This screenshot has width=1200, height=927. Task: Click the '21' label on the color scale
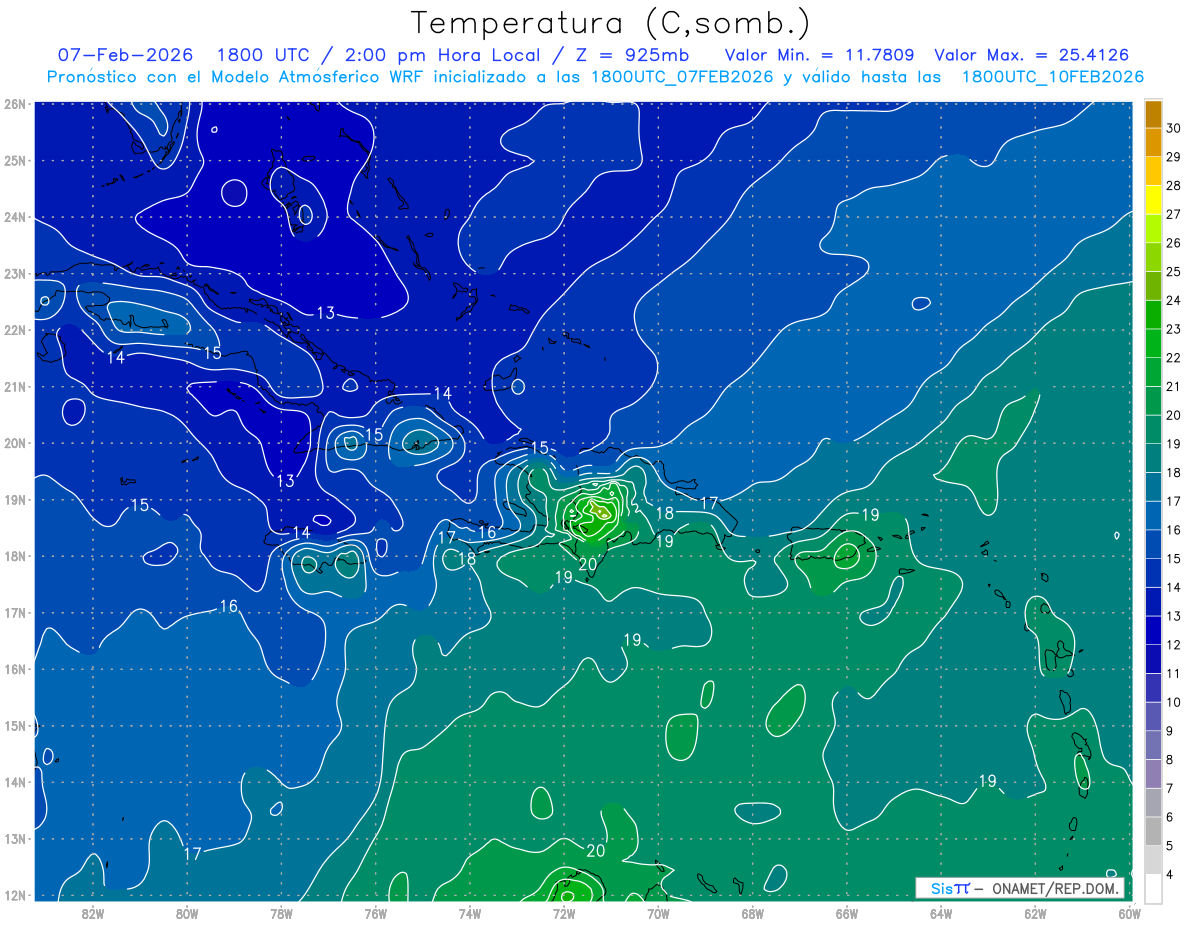point(1173,387)
